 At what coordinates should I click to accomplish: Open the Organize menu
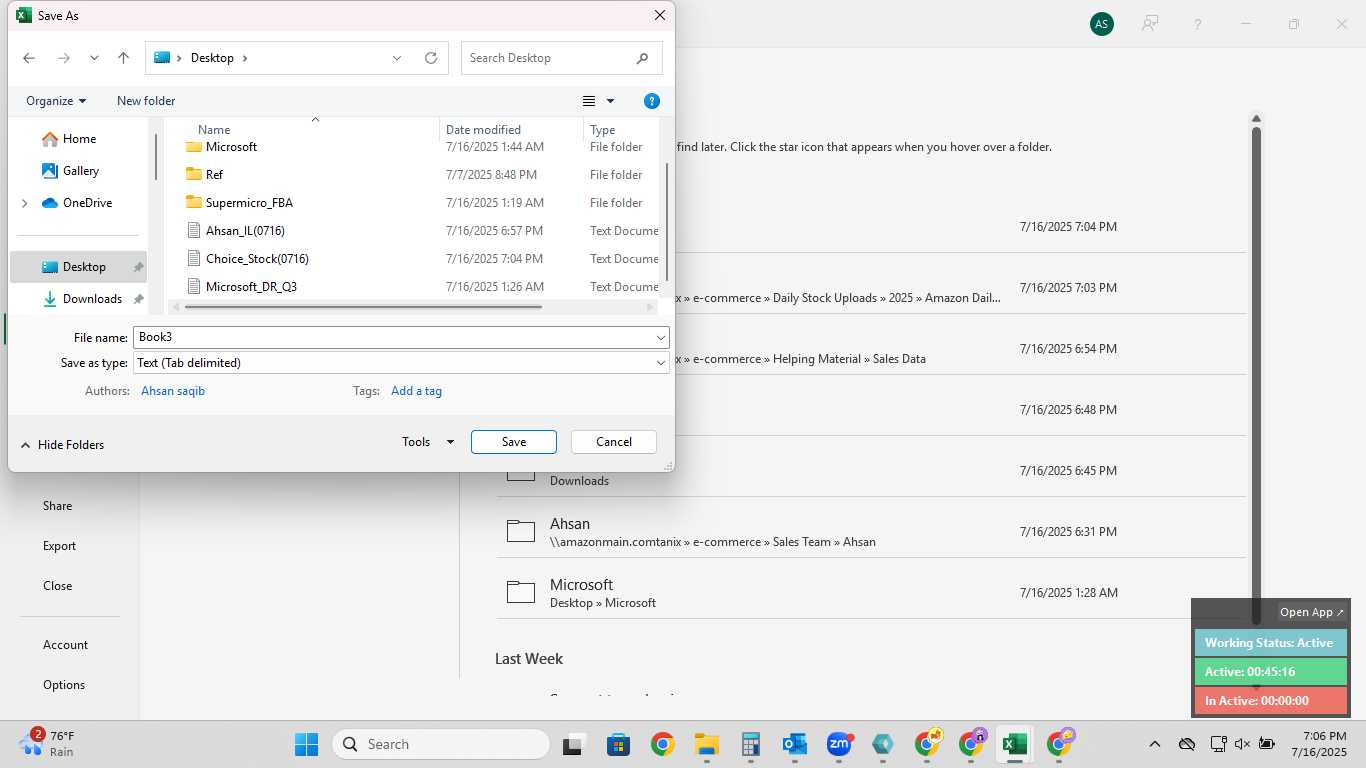[56, 101]
